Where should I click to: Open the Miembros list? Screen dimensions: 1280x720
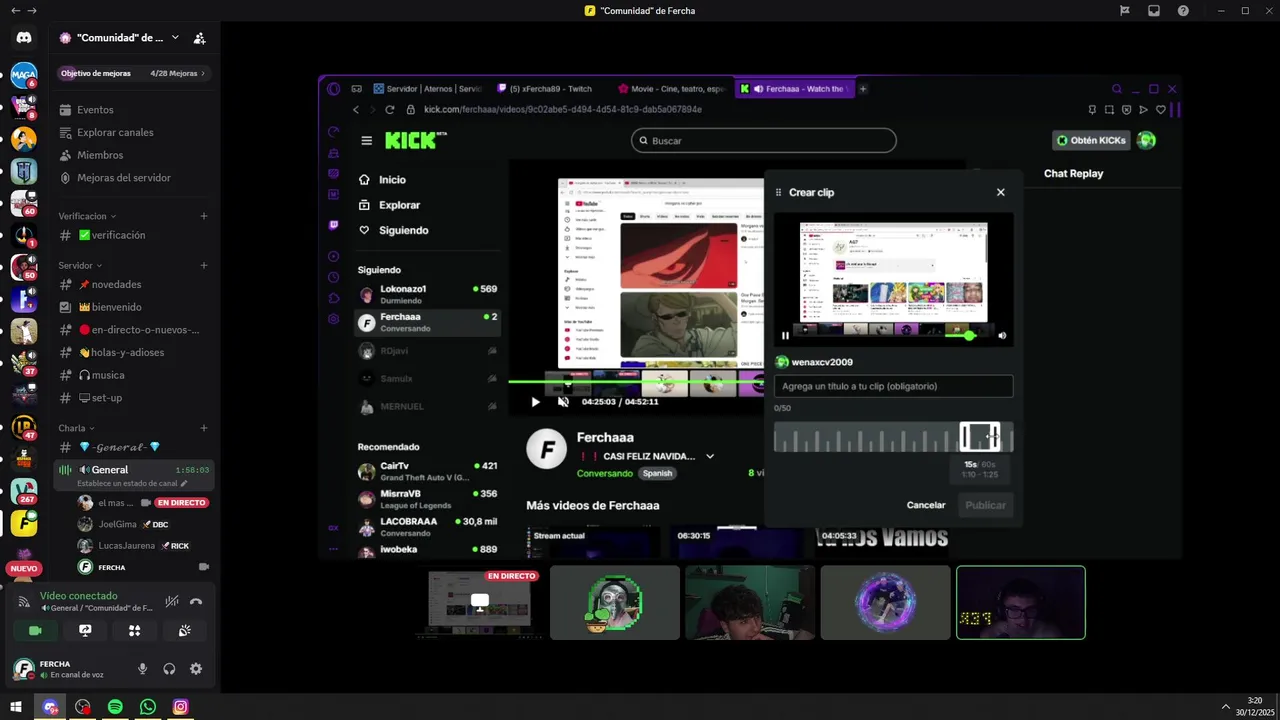[133, 155]
